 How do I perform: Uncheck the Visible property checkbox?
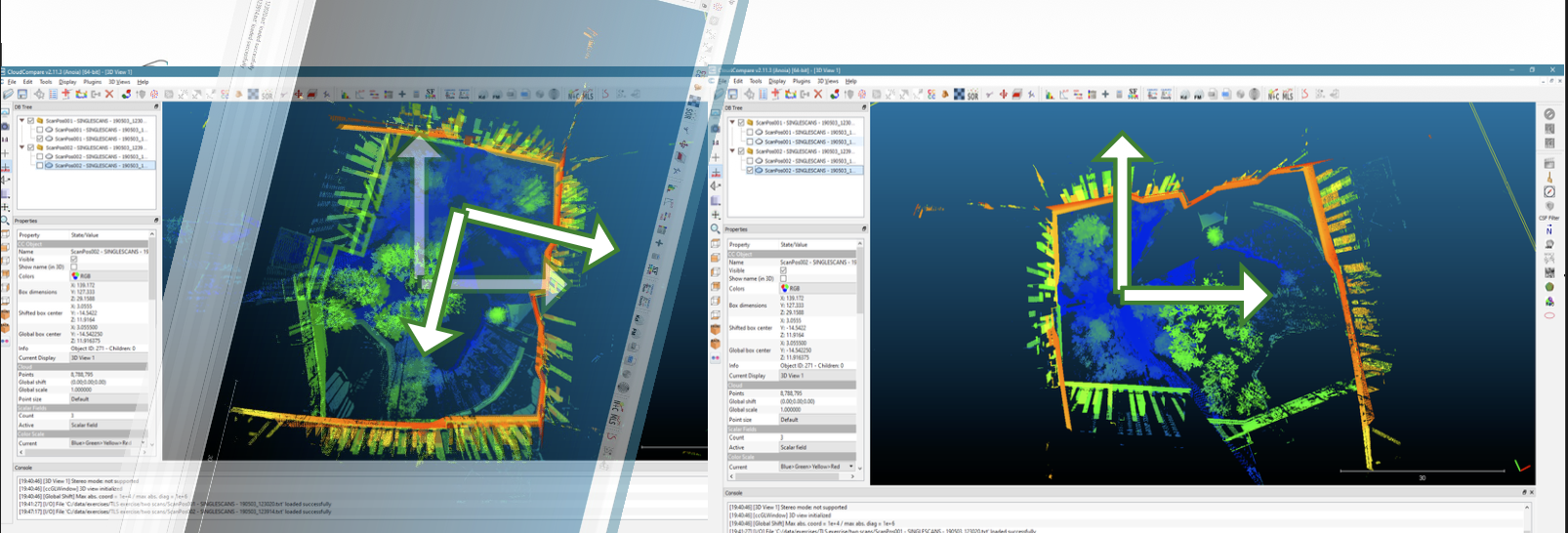point(783,270)
